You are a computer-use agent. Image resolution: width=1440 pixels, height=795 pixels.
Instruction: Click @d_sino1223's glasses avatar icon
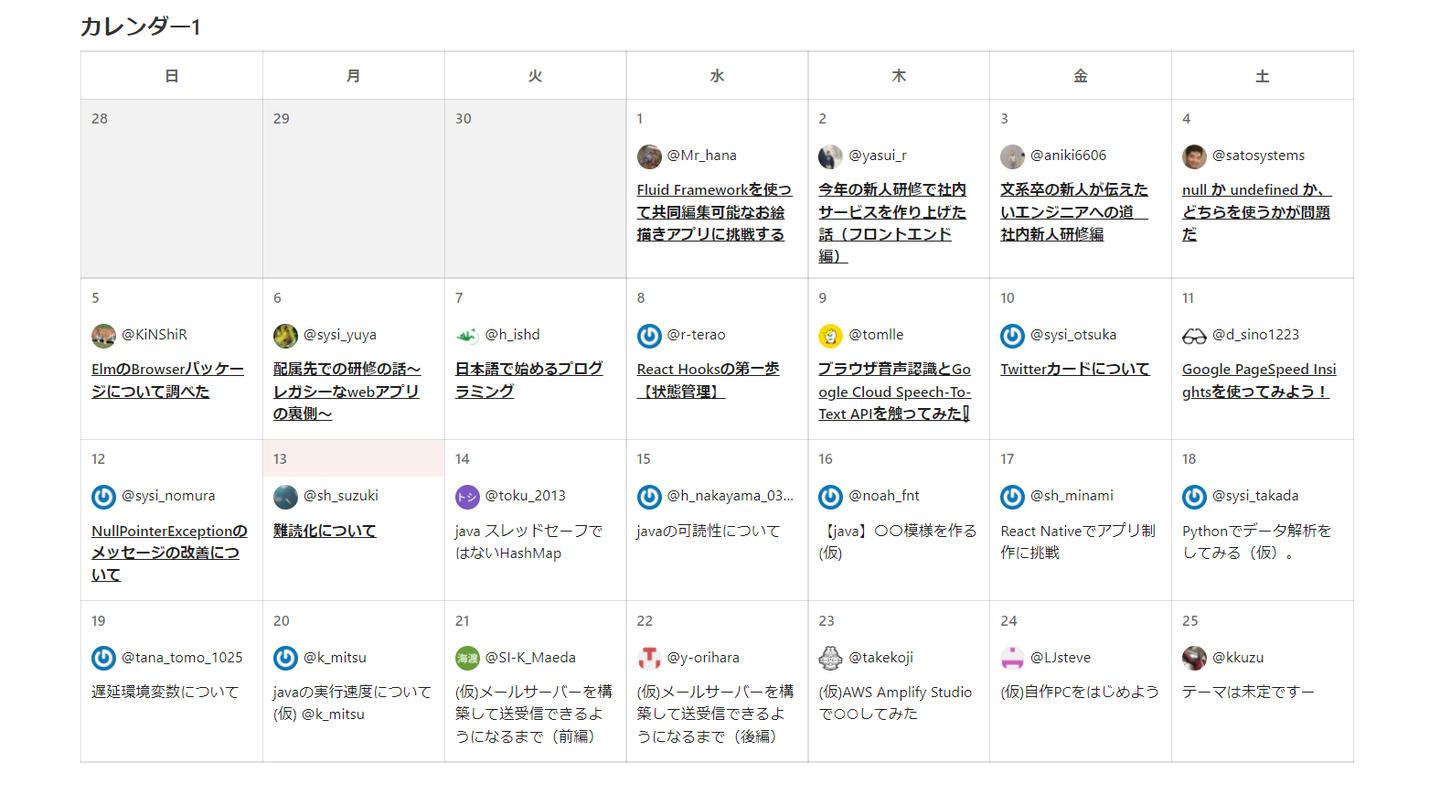pyautogui.click(x=1194, y=335)
